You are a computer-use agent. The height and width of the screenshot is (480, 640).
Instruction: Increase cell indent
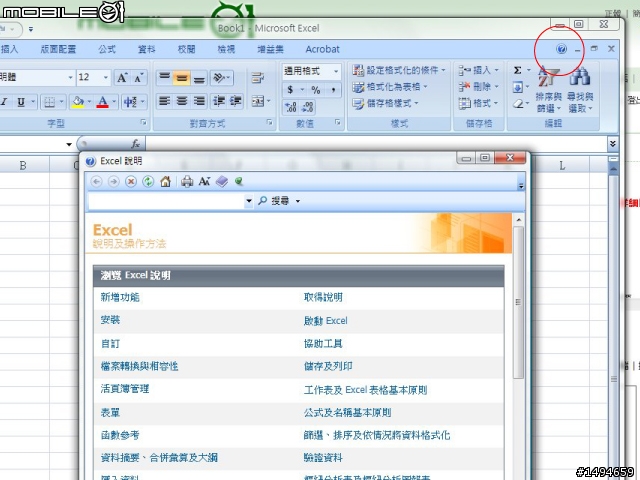click(236, 101)
